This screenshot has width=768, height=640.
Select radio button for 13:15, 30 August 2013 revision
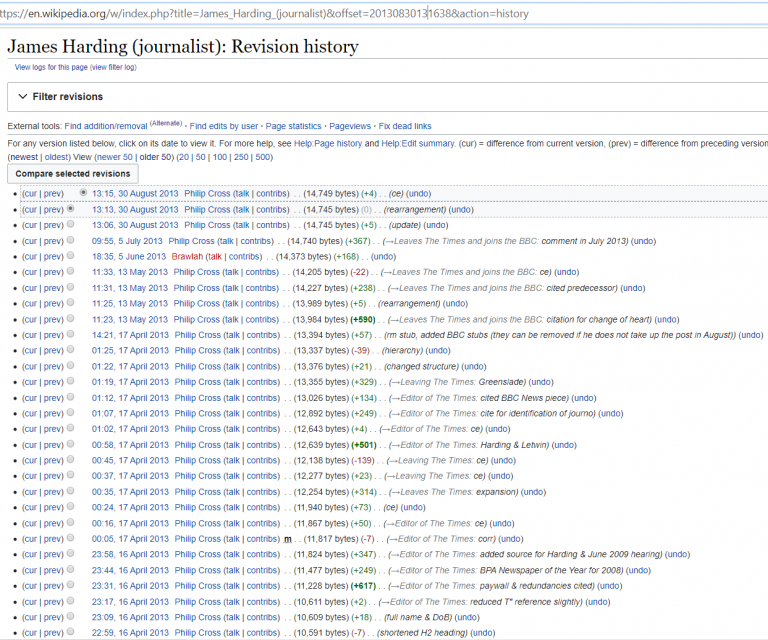click(x=84, y=192)
